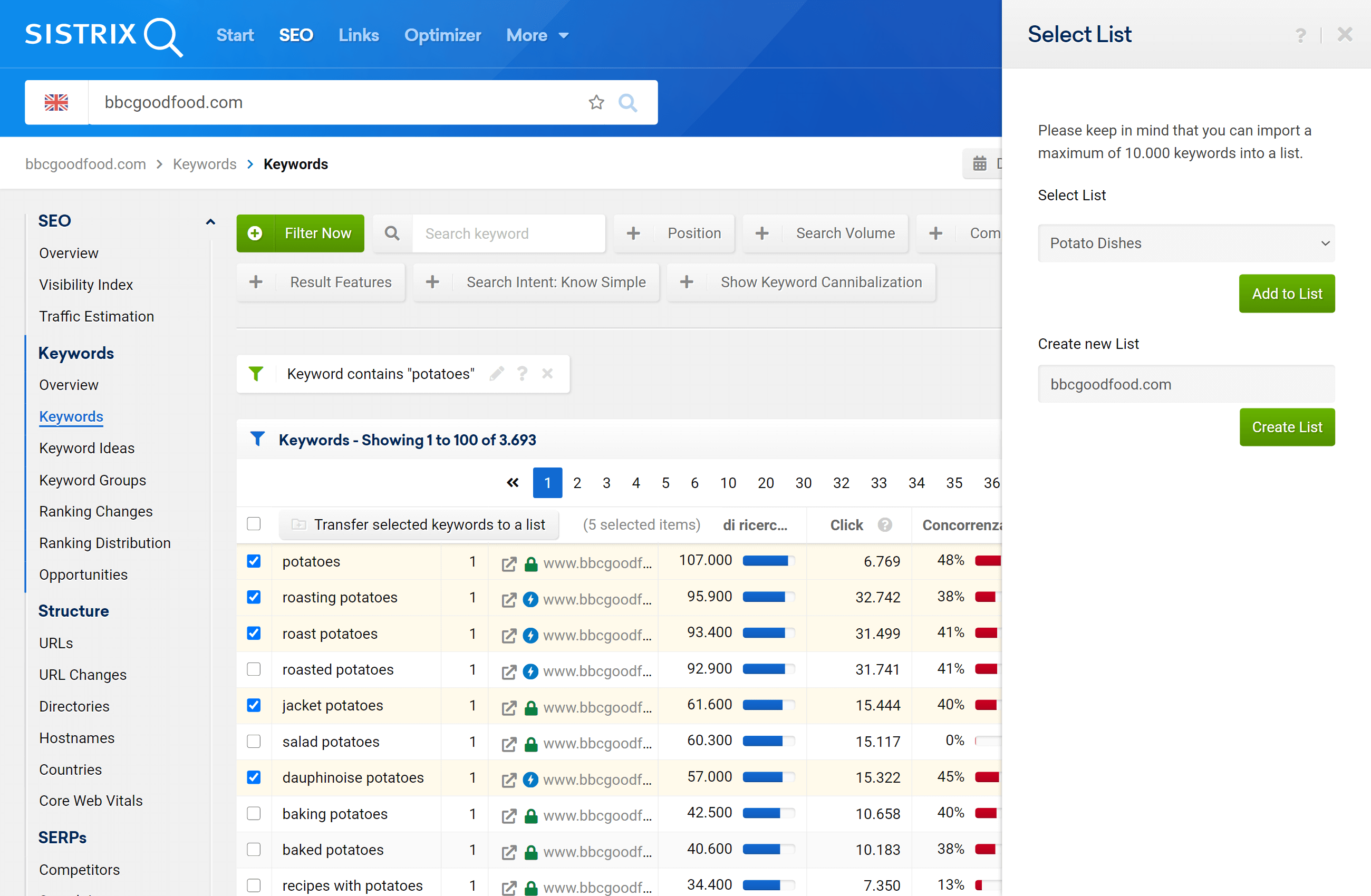
Task: Uncheck the potatoes keyword checkbox
Action: pyautogui.click(x=254, y=561)
